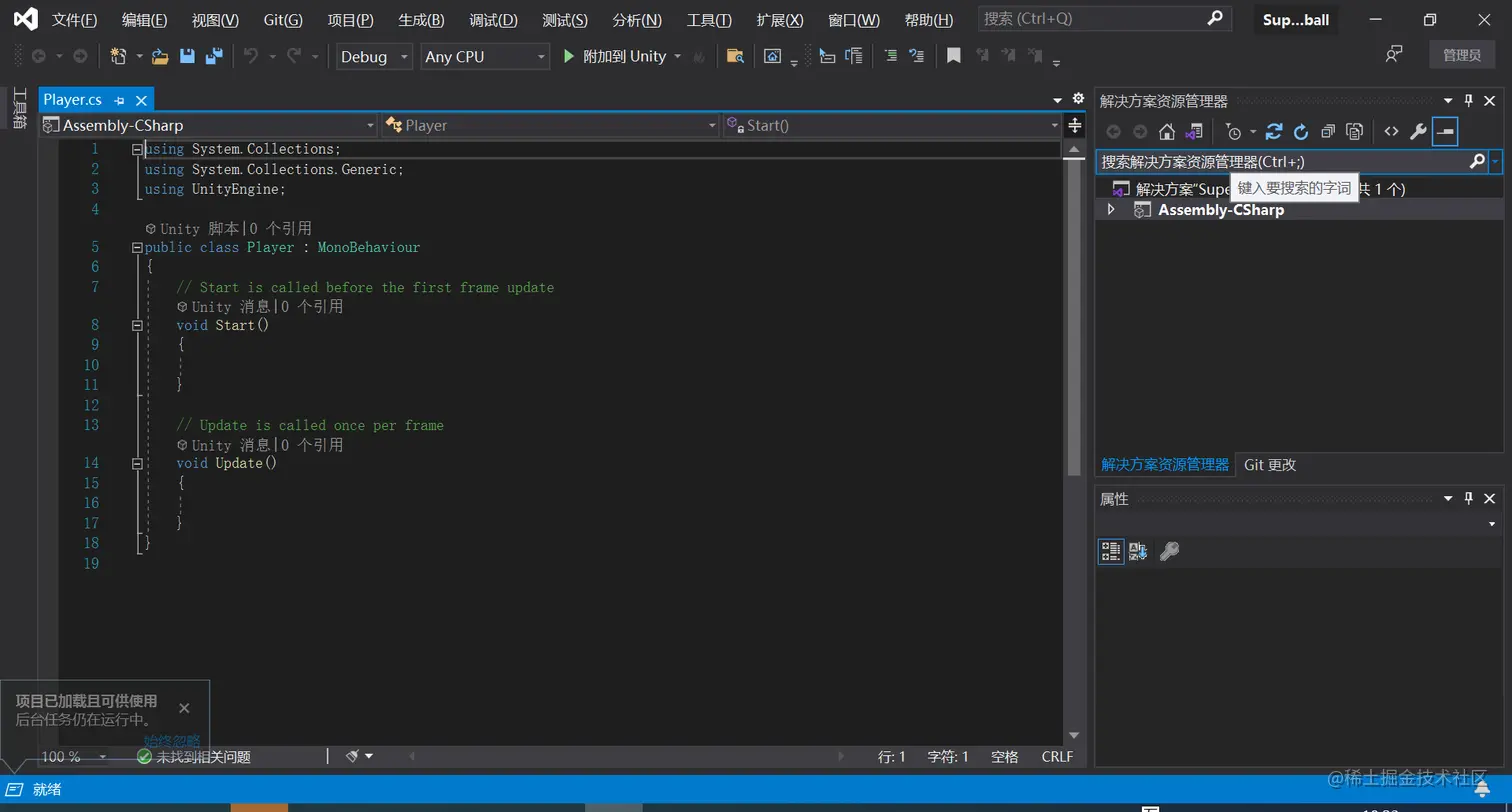Click the Categorized icon in the Properties panel
This screenshot has height=812, width=1512.
tap(1111, 551)
